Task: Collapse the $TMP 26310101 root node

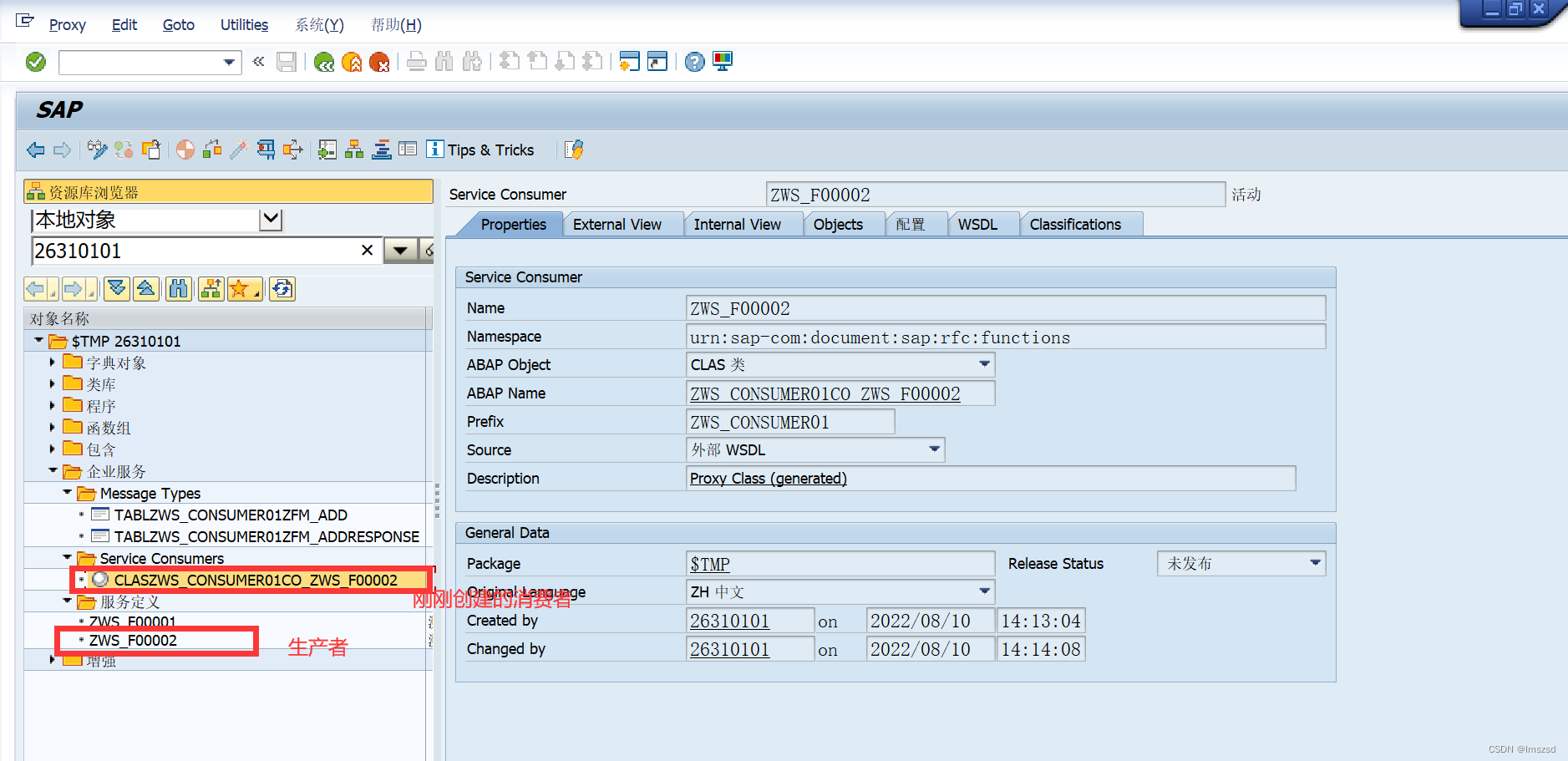Action: [38, 340]
